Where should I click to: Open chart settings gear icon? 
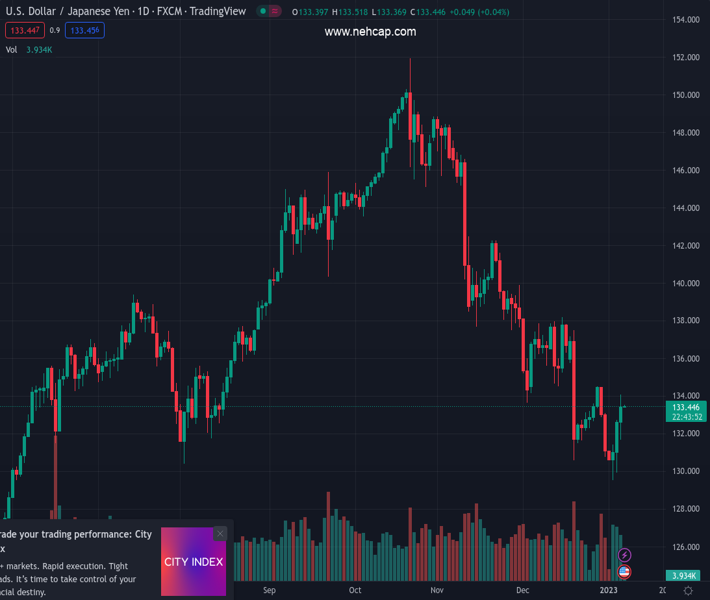[x=688, y=591]
